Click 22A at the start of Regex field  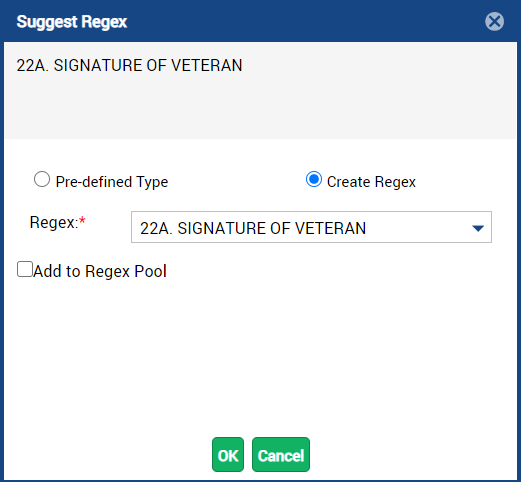(156, 229)
